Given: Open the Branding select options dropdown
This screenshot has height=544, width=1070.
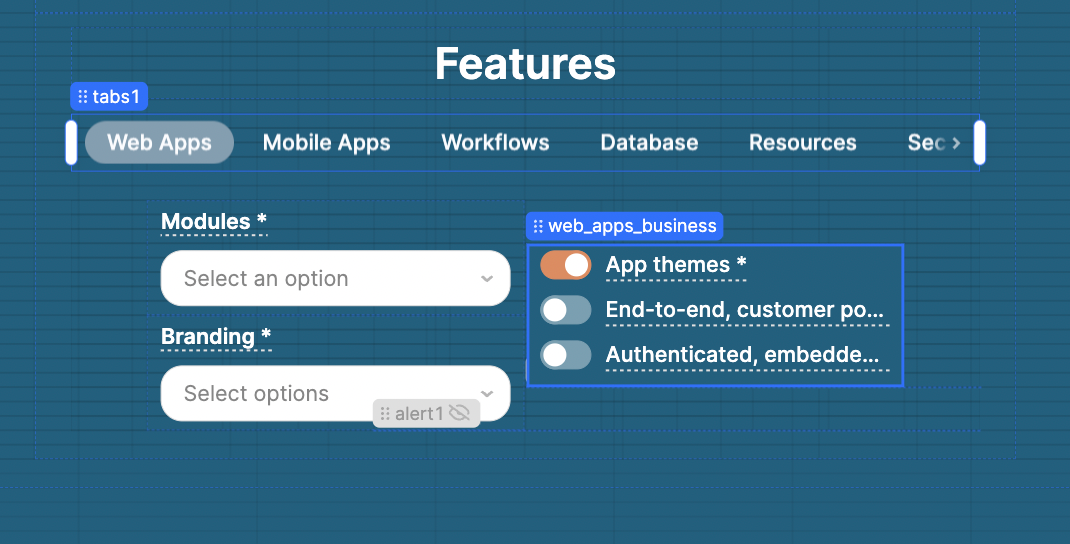Looking at the screenshot, I should [335, 393].
